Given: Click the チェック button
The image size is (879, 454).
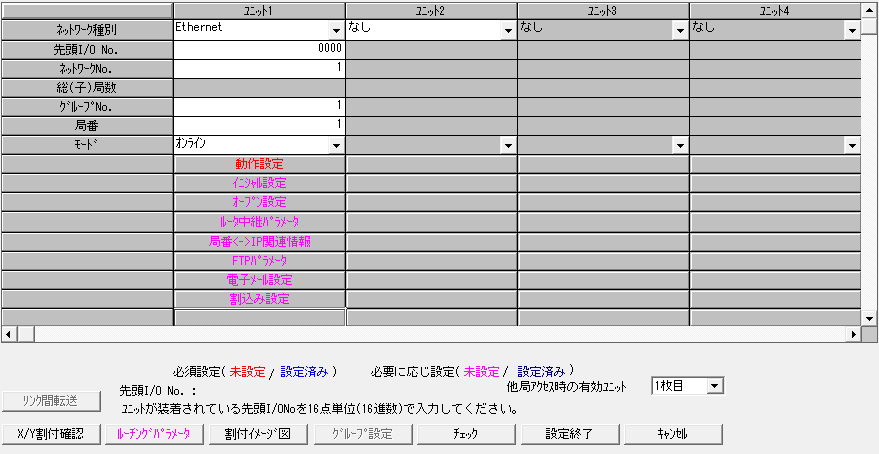Looking at the screenshot, I should click(466, 434).
